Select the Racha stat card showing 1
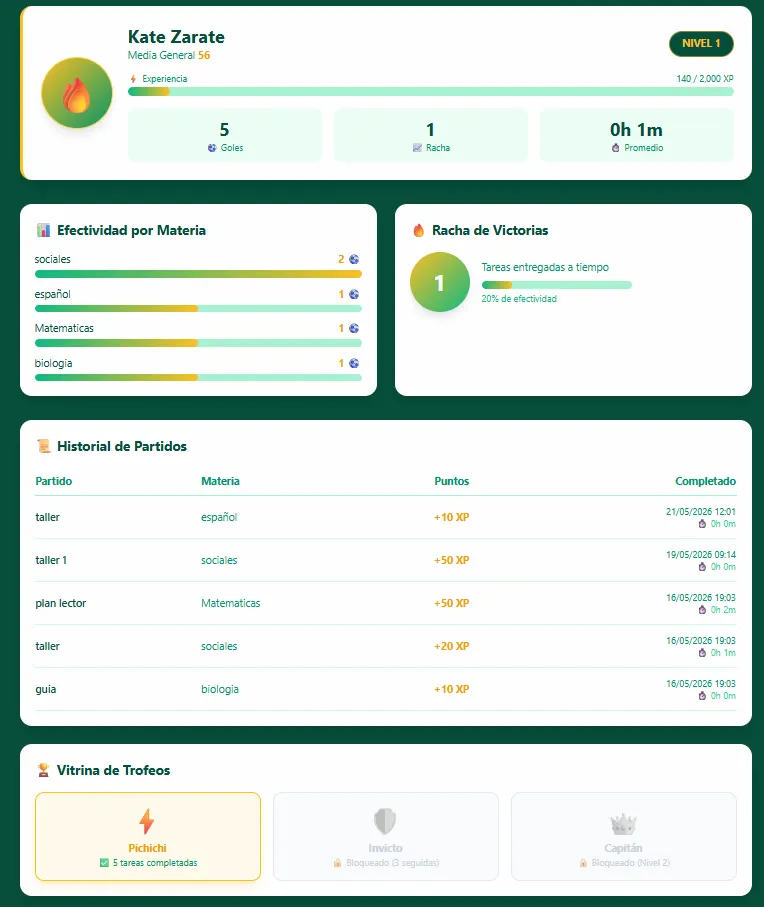This screenshot has width=764, height=907. tap(431, 135)
